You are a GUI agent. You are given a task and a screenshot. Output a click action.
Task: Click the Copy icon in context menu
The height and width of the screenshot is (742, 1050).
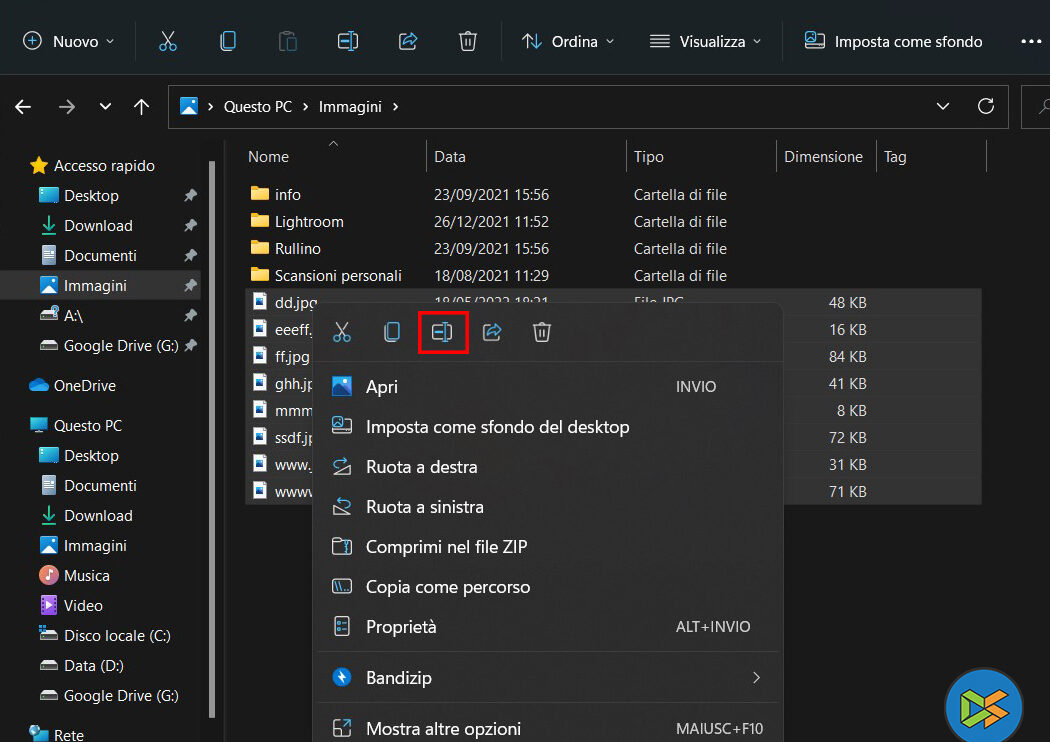click(x=392, y=332)
